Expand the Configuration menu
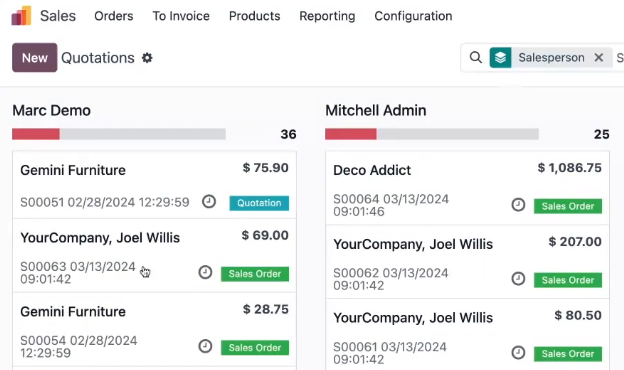This screenshot has height=370, width=624. pyautogui.click(x=413, y=16)
